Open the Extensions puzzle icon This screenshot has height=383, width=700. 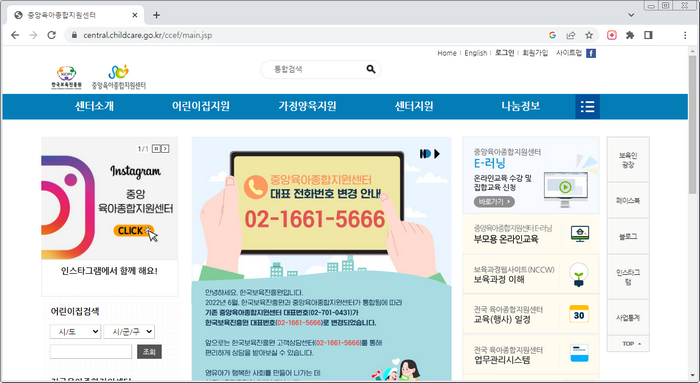(630, 35)
